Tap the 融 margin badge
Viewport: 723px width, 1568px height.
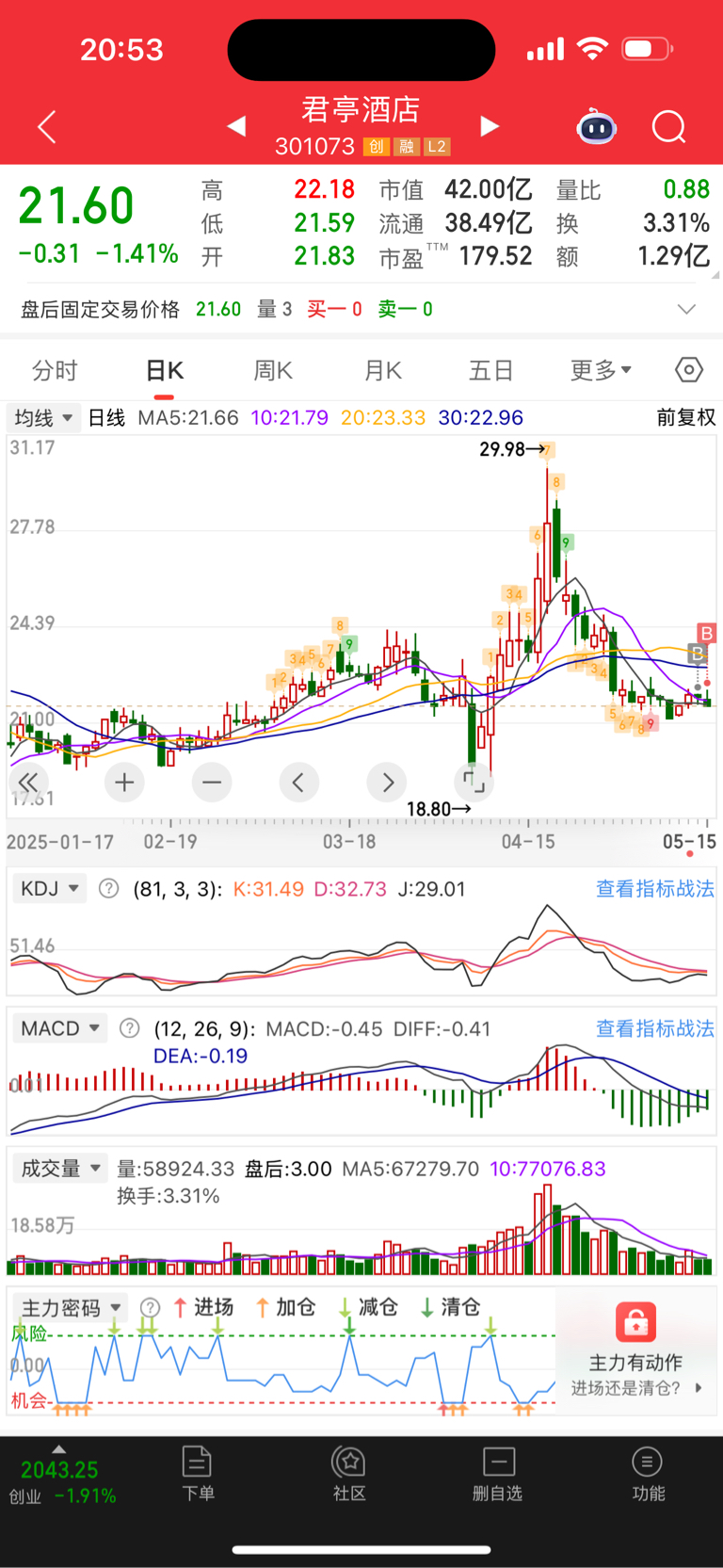(x=407, y=147)
